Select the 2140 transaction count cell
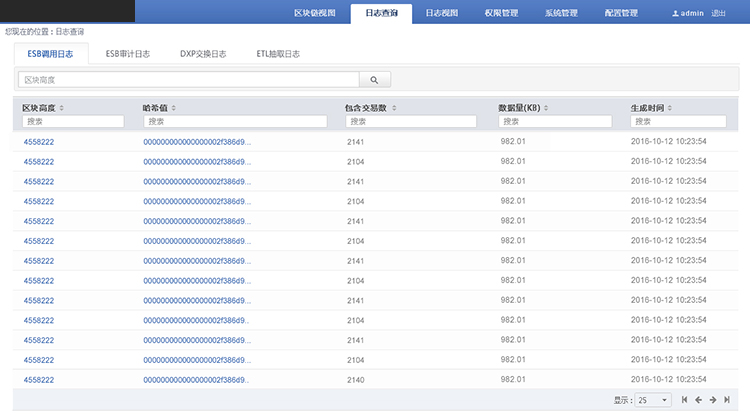Image resolution: width=750 pixels, height=420 pixels. pyautogui.click(x=355, y=380)
